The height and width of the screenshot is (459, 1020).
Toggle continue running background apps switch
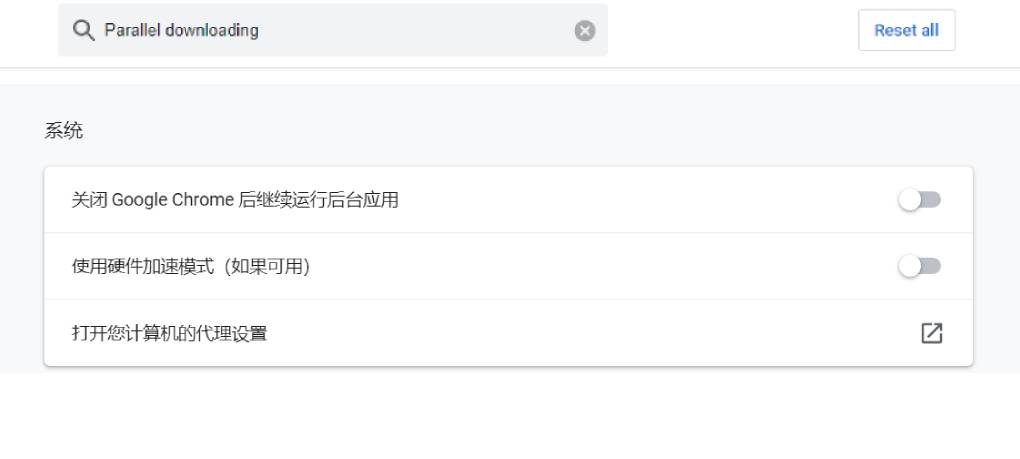click(x=919, y=200)
